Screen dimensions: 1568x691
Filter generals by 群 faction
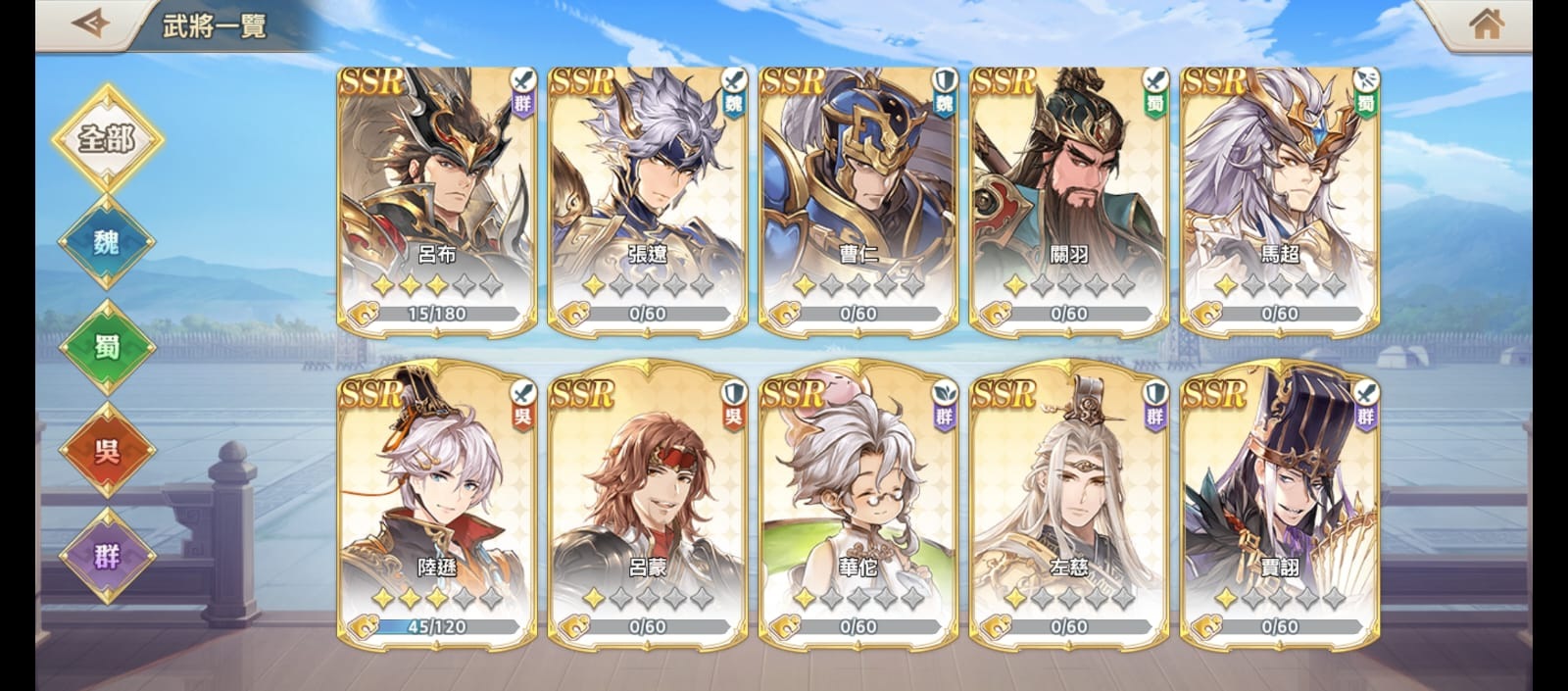tap(107, 555)
